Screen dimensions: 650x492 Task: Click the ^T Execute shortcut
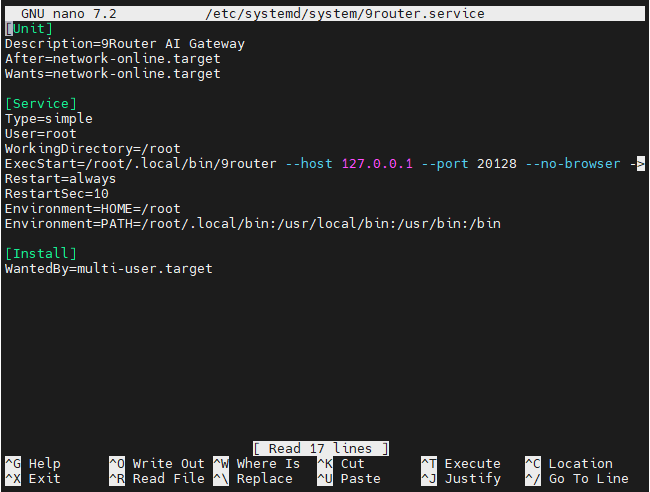(461, 463)
